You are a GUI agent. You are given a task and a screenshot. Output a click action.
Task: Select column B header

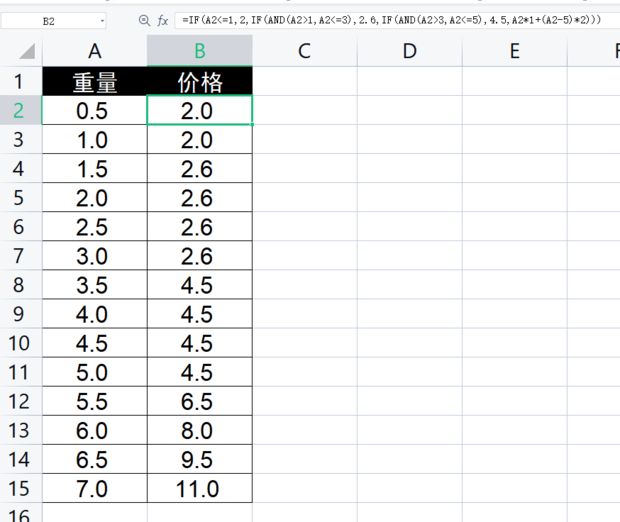[x=200, y=51]
